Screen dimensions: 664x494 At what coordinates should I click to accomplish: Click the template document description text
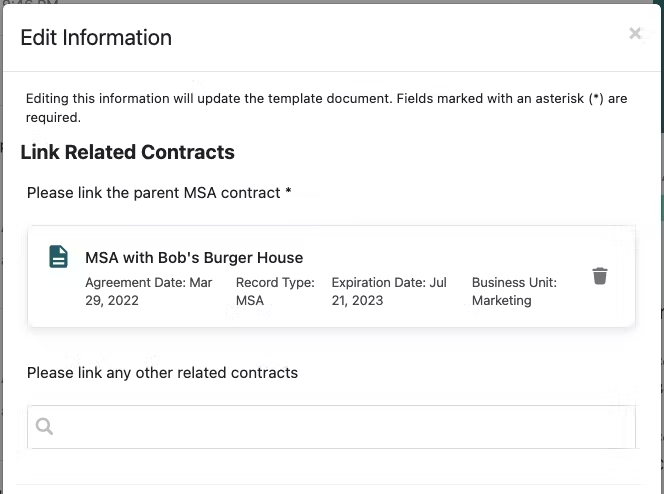326,108
